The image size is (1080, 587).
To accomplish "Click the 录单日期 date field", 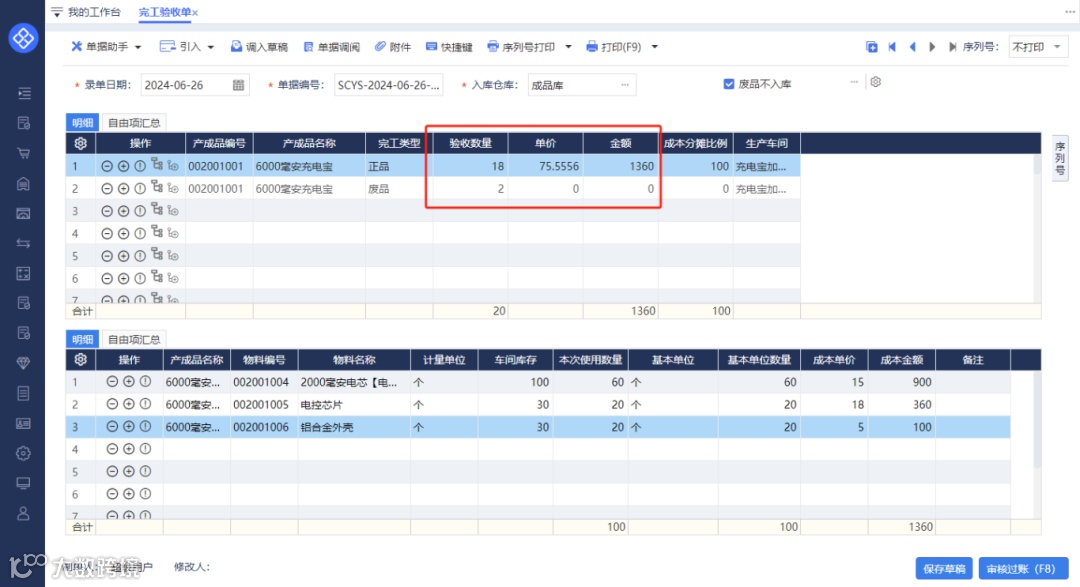I will tap(195, 85).
